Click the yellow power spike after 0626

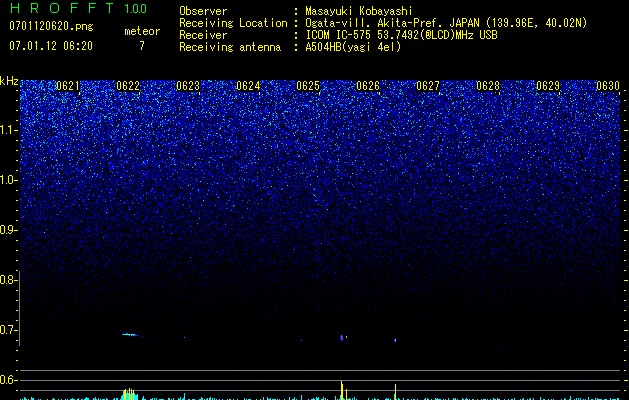(x=395, y=392)
